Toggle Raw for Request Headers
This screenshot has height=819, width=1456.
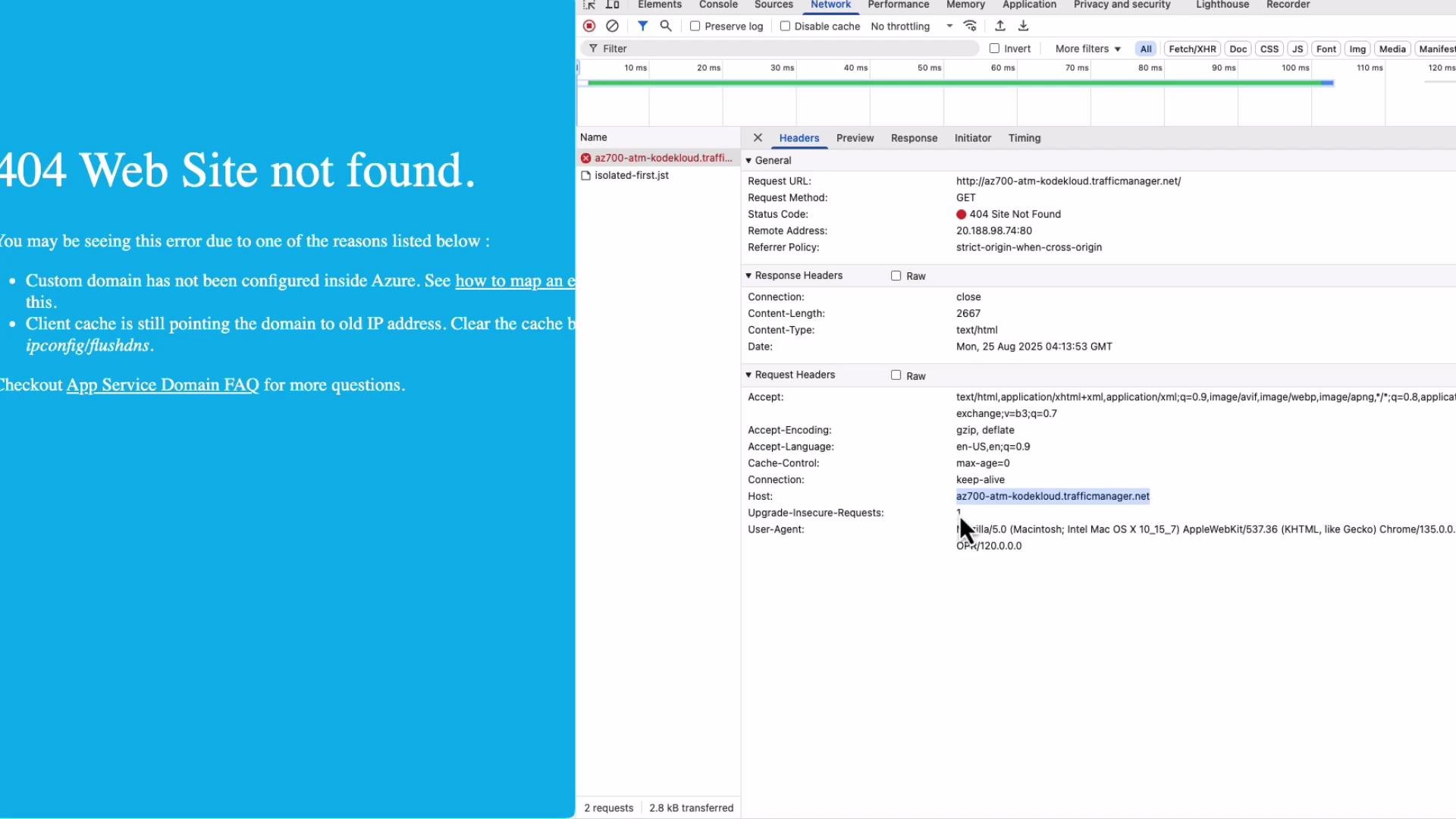[x=896, y=375]
